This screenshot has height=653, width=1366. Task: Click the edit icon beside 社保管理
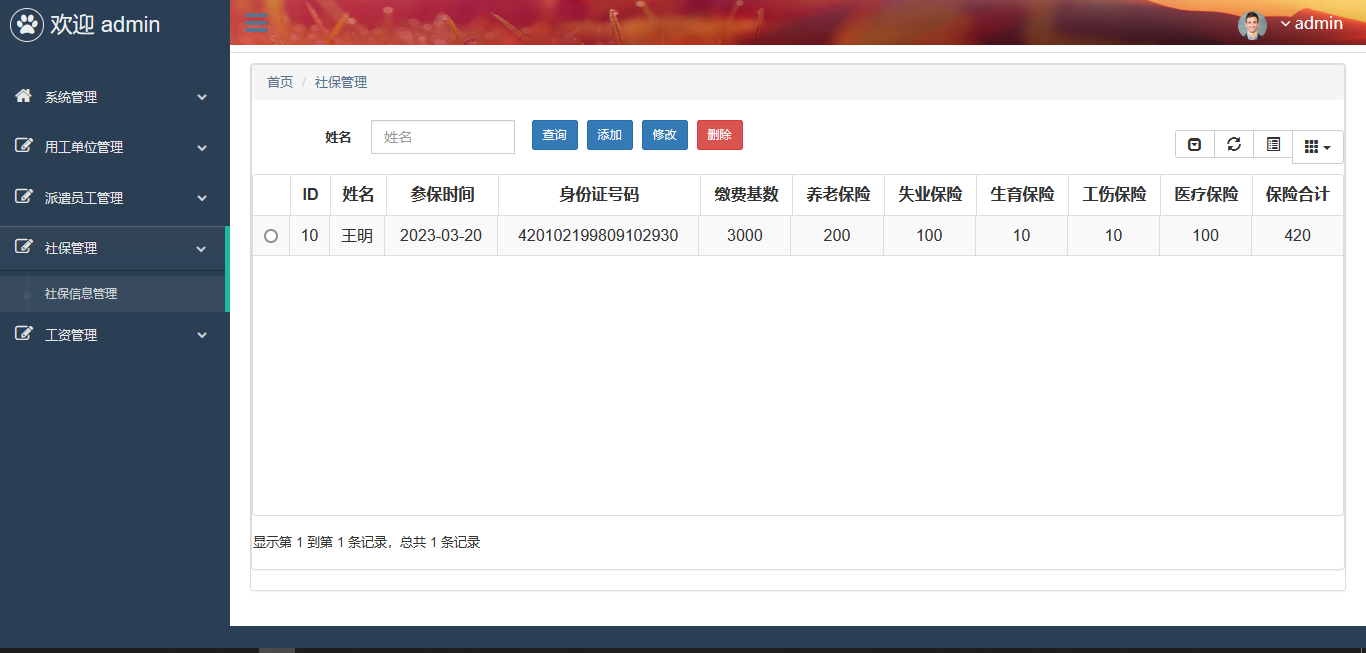point(23,247)
